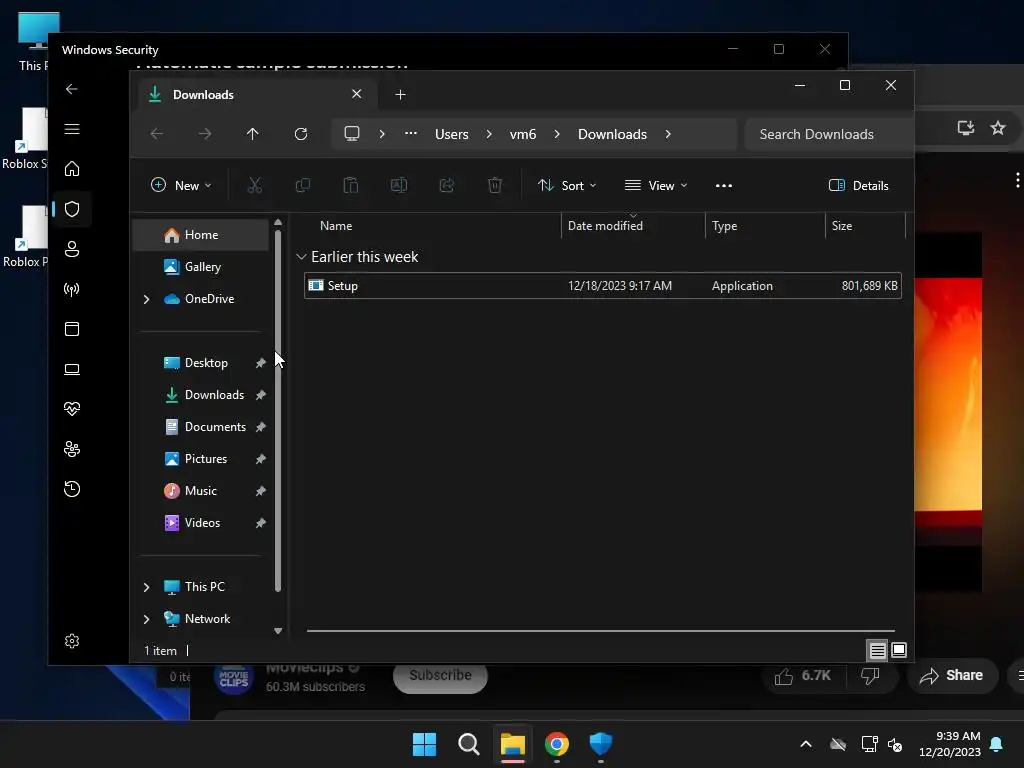This screenshot has height=768, width=1024.
Task: Expand the This PC tree node
Action: [x=146, y=587]
